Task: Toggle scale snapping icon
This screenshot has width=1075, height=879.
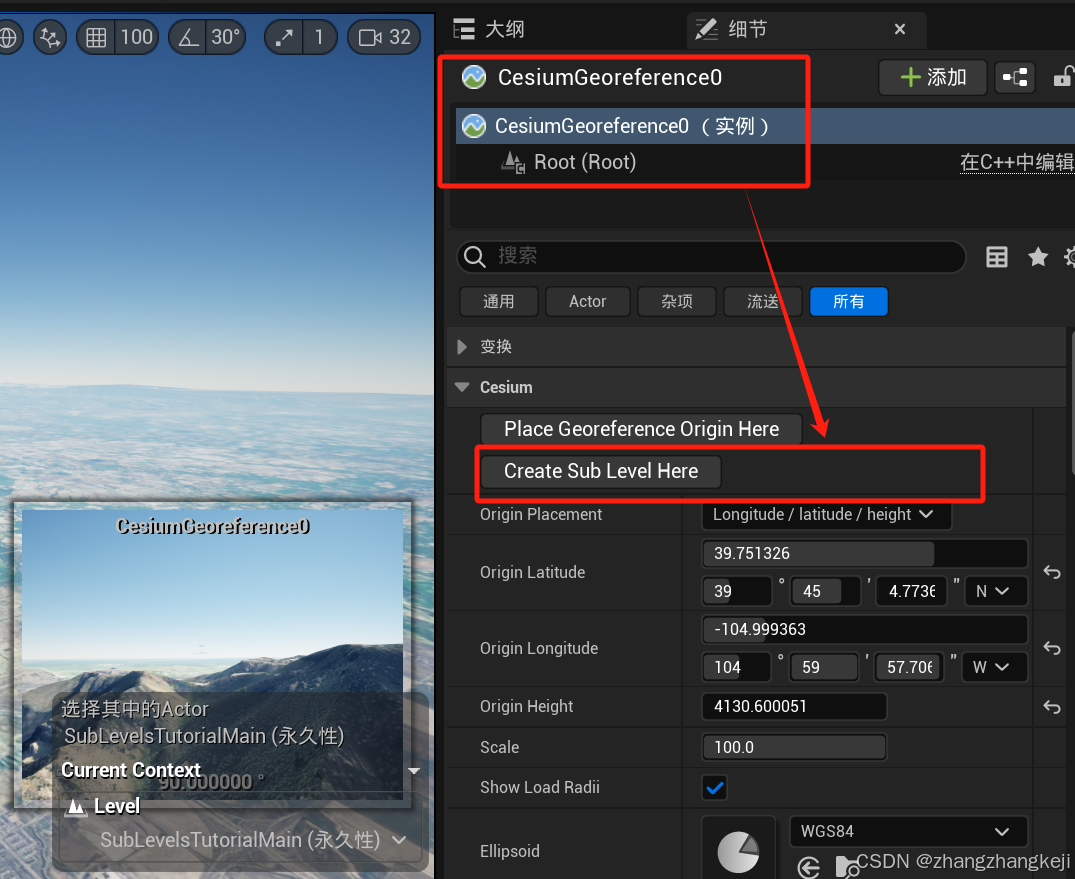Action: (283, 37)
